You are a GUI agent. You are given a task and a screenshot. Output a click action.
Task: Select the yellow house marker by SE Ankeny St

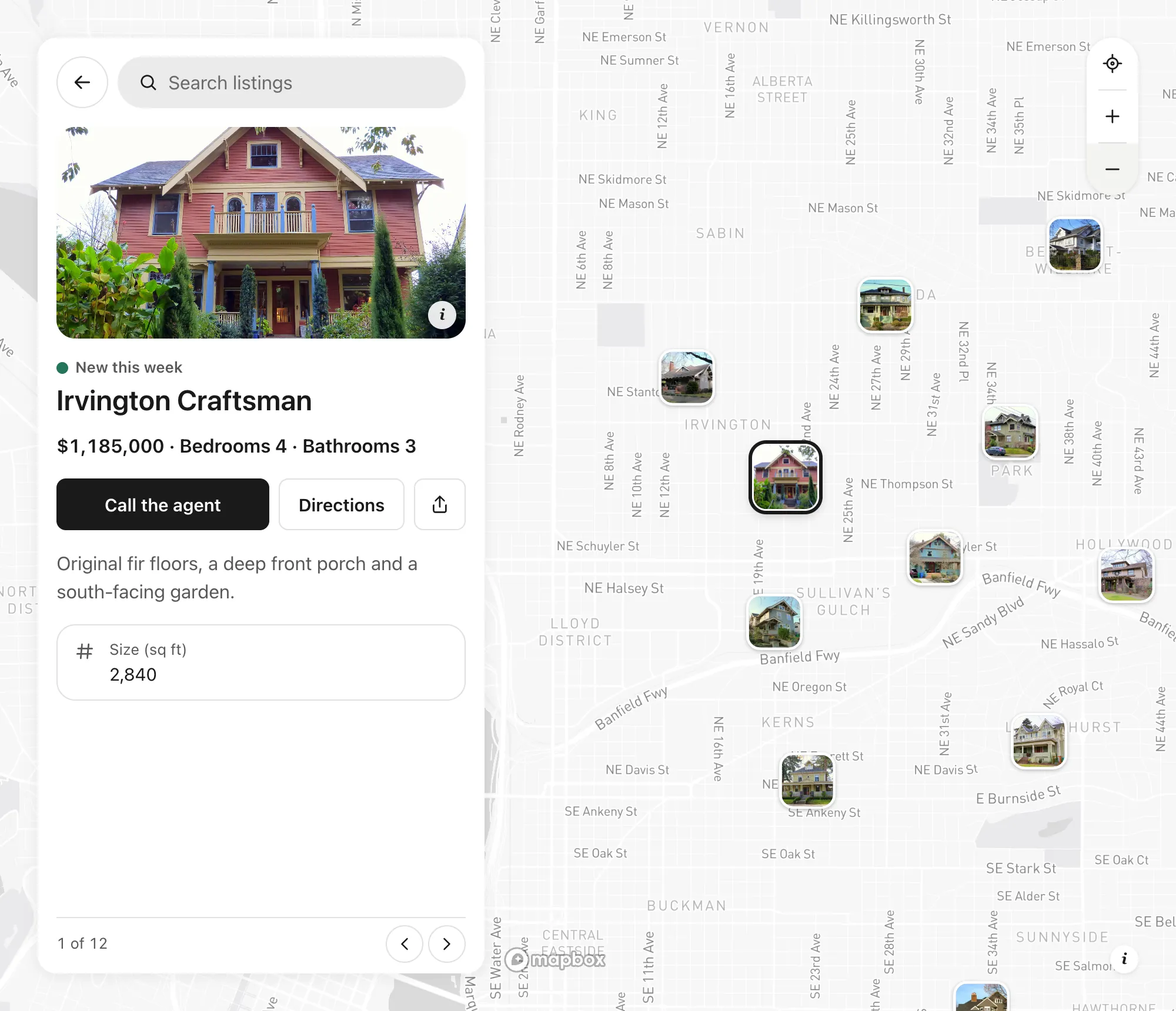807,780
